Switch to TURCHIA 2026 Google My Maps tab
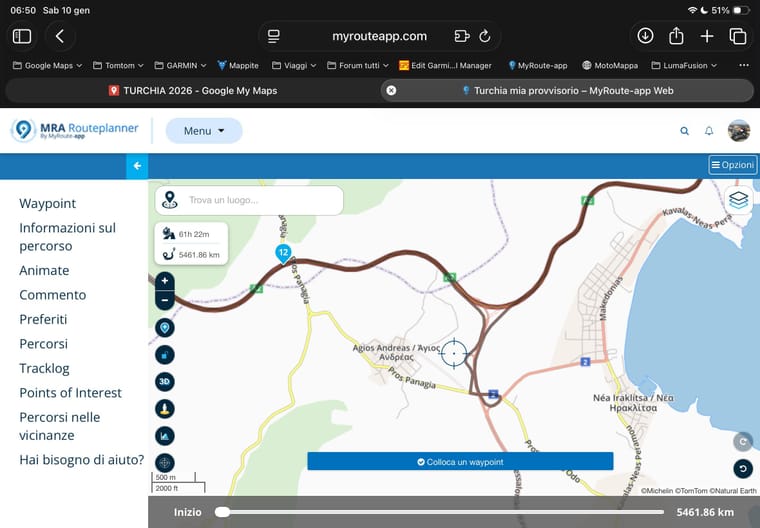 [x=193, y=90]
